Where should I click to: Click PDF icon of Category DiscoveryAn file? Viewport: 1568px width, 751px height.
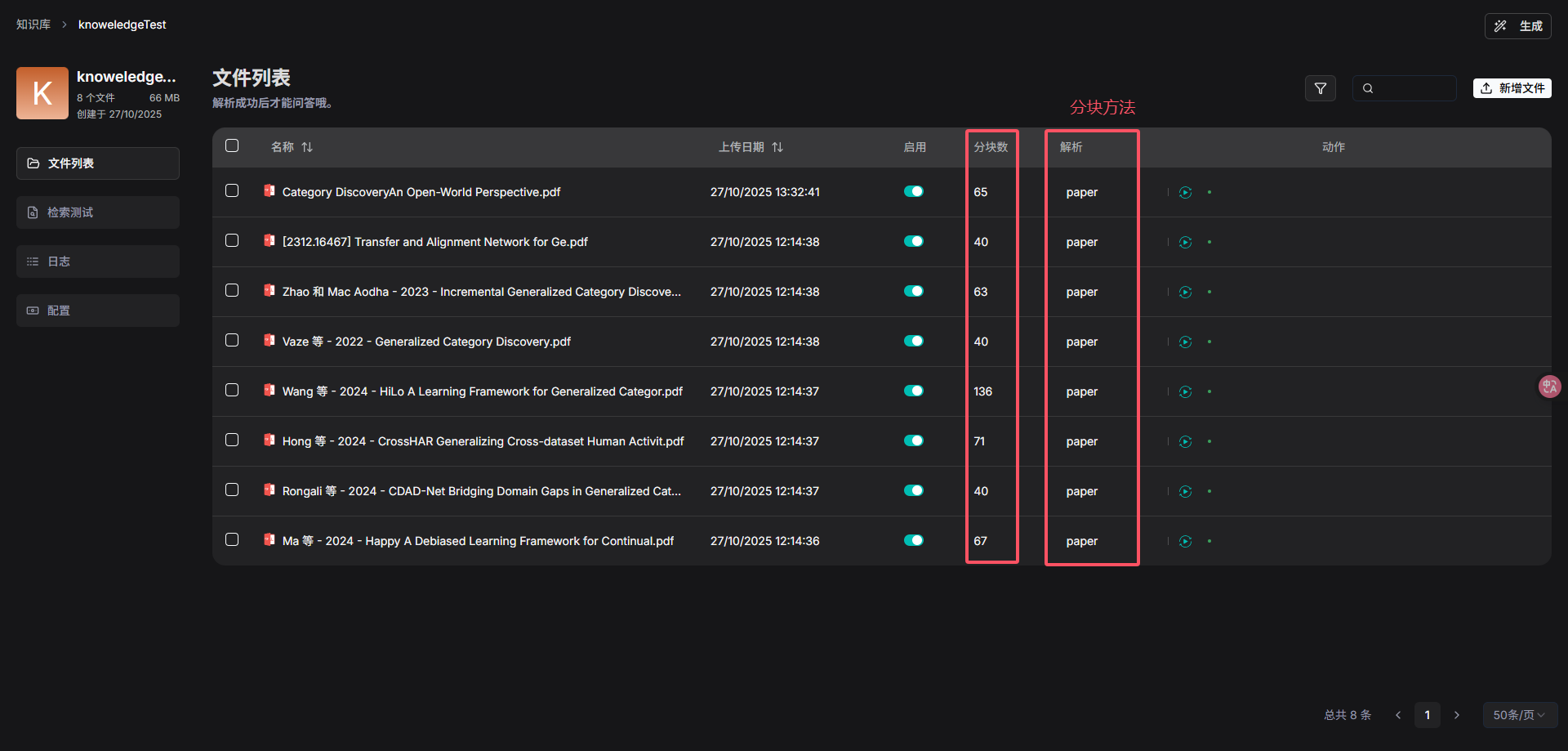coord(269,190)
